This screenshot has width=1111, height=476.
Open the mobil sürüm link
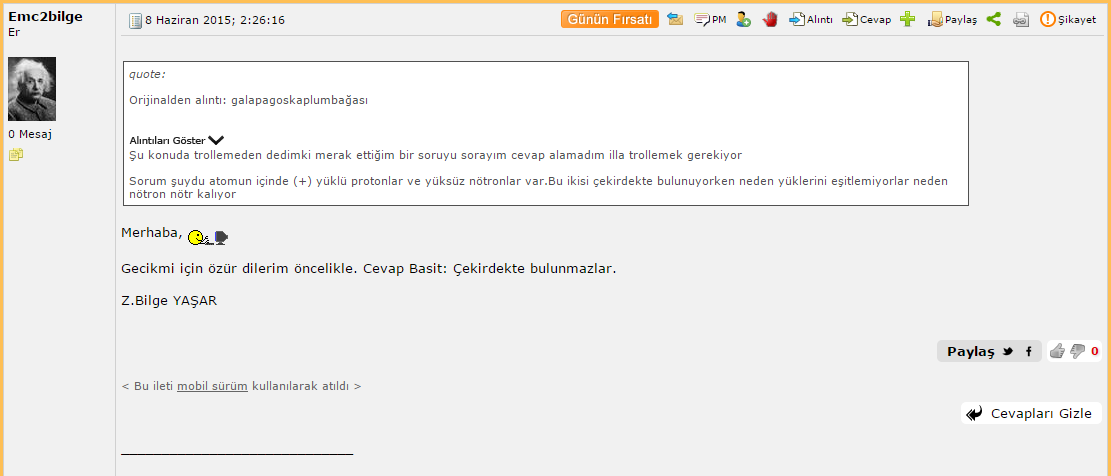pos(212,386)
